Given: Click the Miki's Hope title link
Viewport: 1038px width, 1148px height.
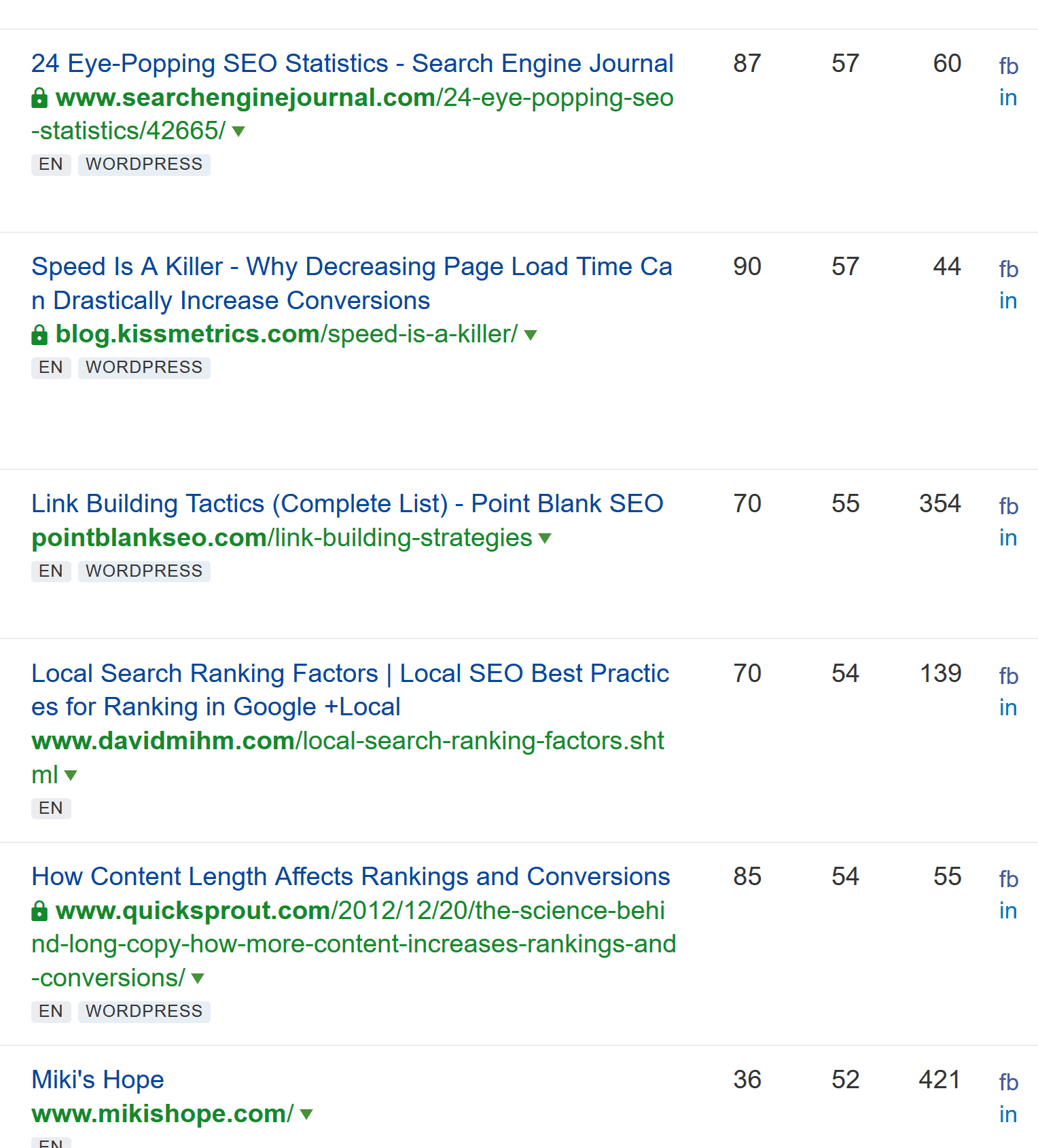Looking at the screenshot, I should [x=98, y=1080].
